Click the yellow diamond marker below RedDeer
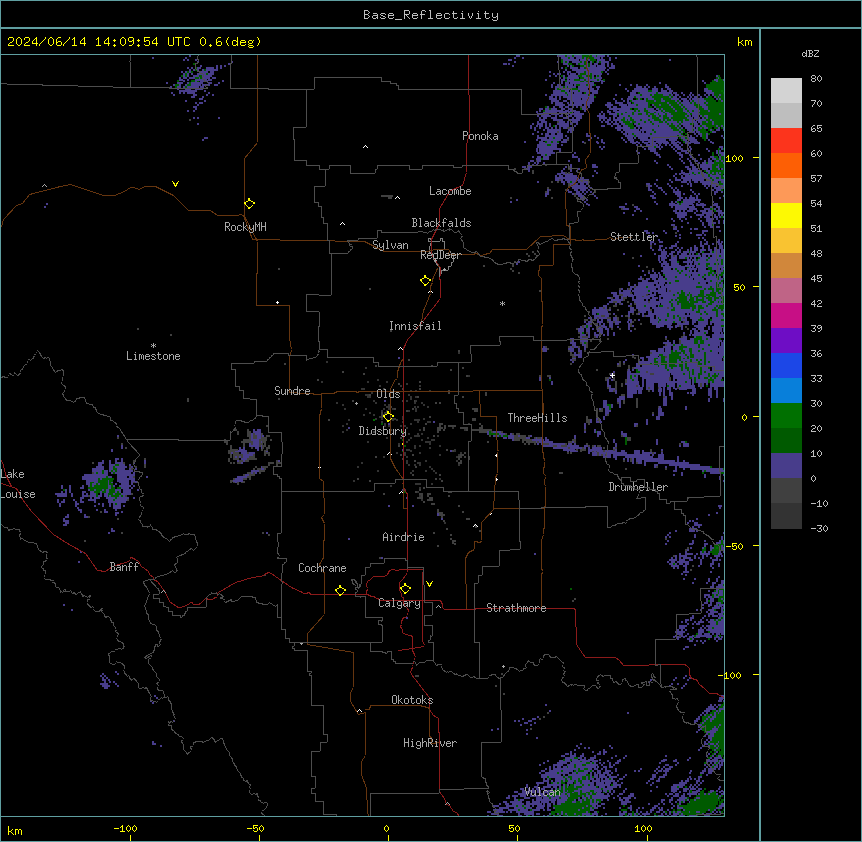Viewport: 862px width, 842px height. coord(425,281)
